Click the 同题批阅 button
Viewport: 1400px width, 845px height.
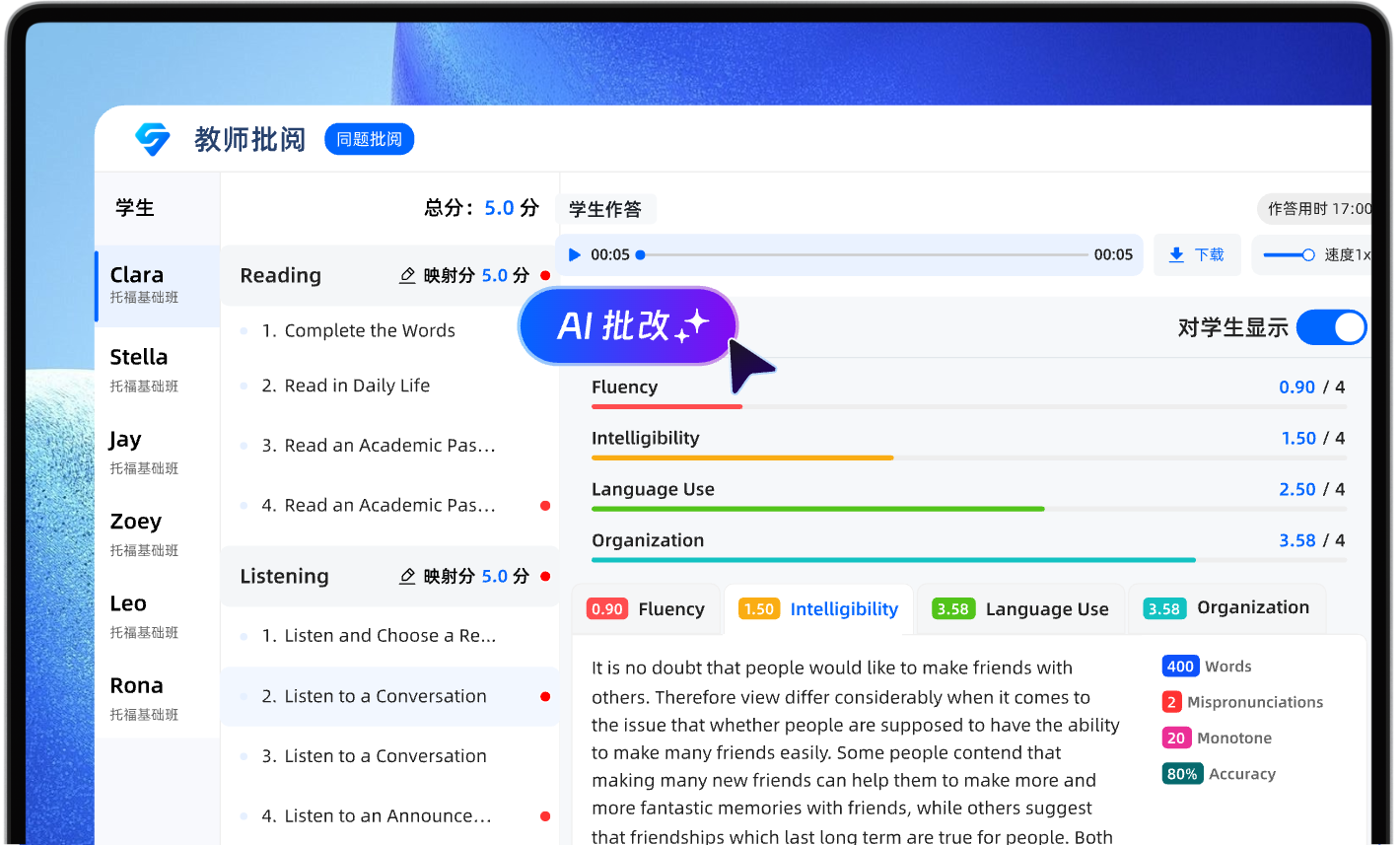[369, 139]
